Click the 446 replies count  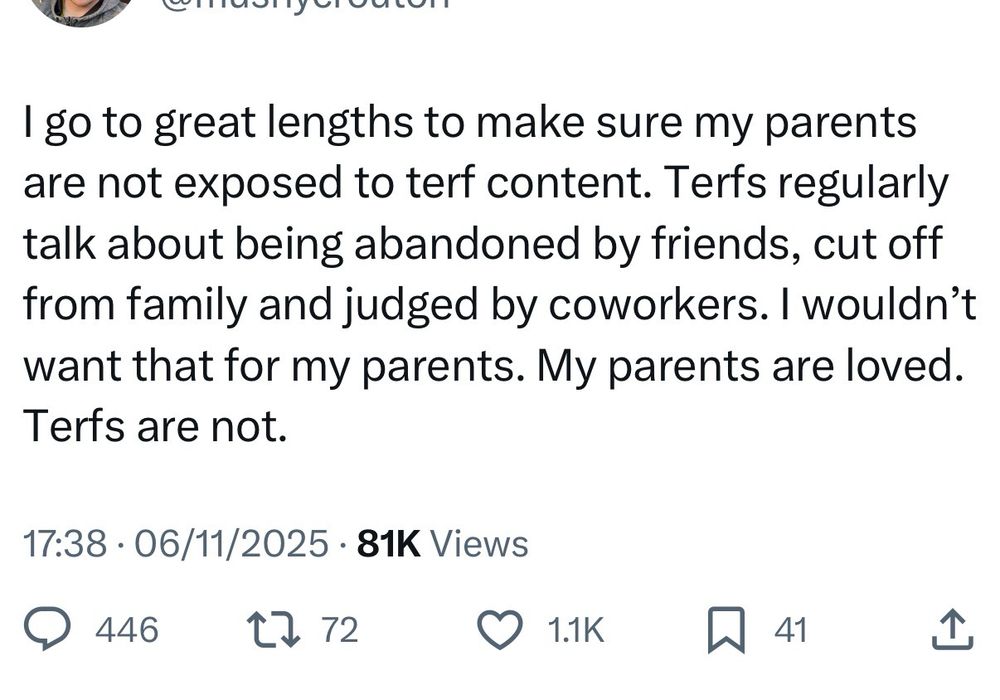[127, 630]
